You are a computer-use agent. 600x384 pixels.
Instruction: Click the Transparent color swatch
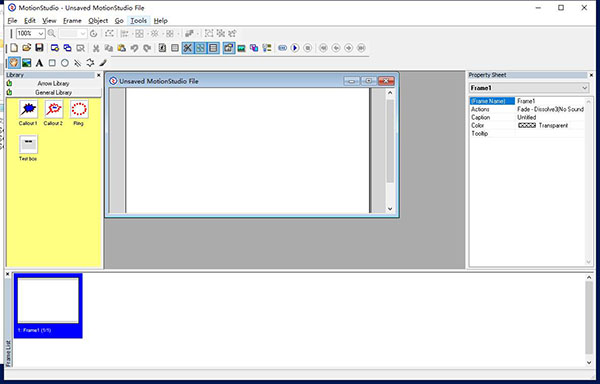527,125
